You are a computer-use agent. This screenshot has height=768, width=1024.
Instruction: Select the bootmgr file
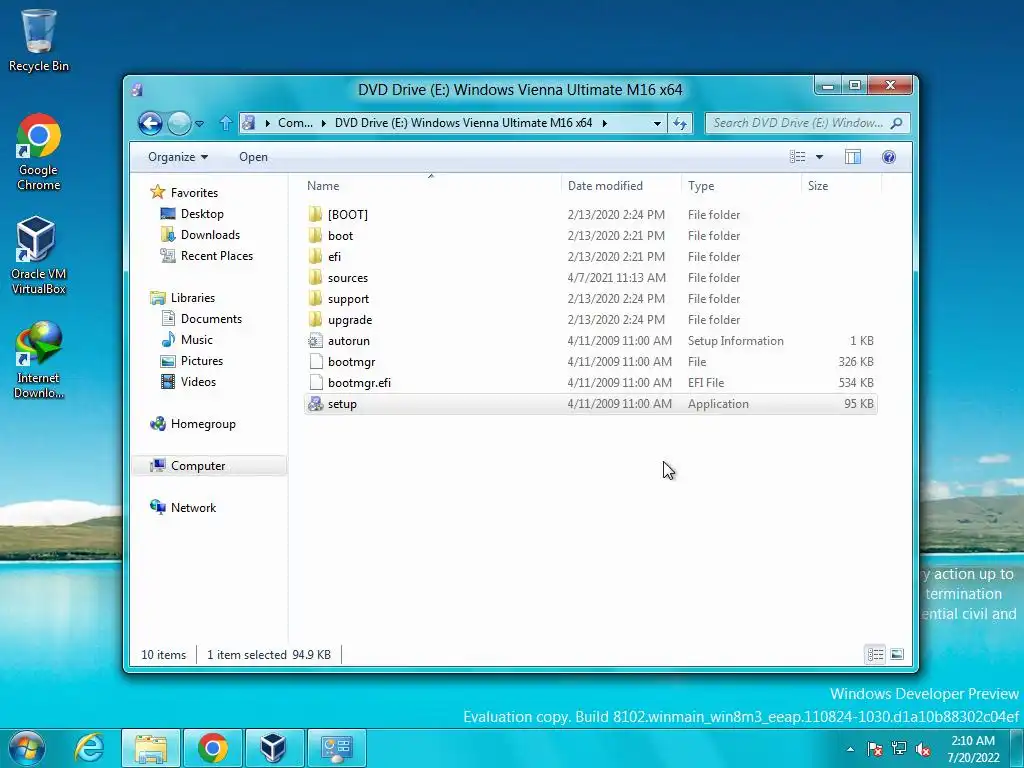pos(590,362)
